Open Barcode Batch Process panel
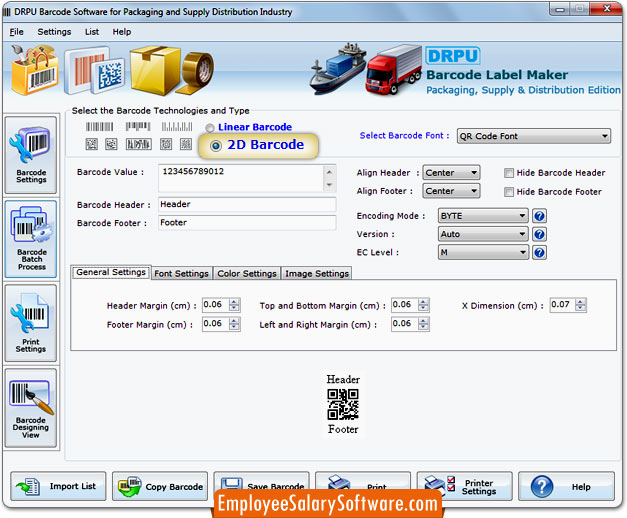Image resolution: width=627 pixels, height=518 pixels. (31, 239)
